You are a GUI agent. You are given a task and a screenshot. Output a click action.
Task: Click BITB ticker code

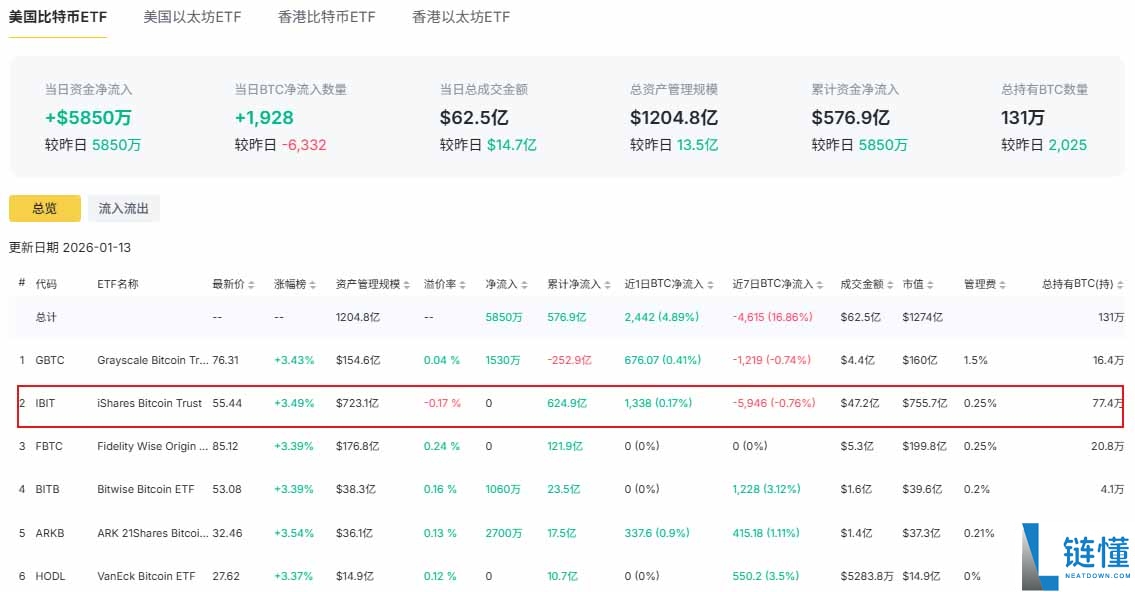click(48, 490)
